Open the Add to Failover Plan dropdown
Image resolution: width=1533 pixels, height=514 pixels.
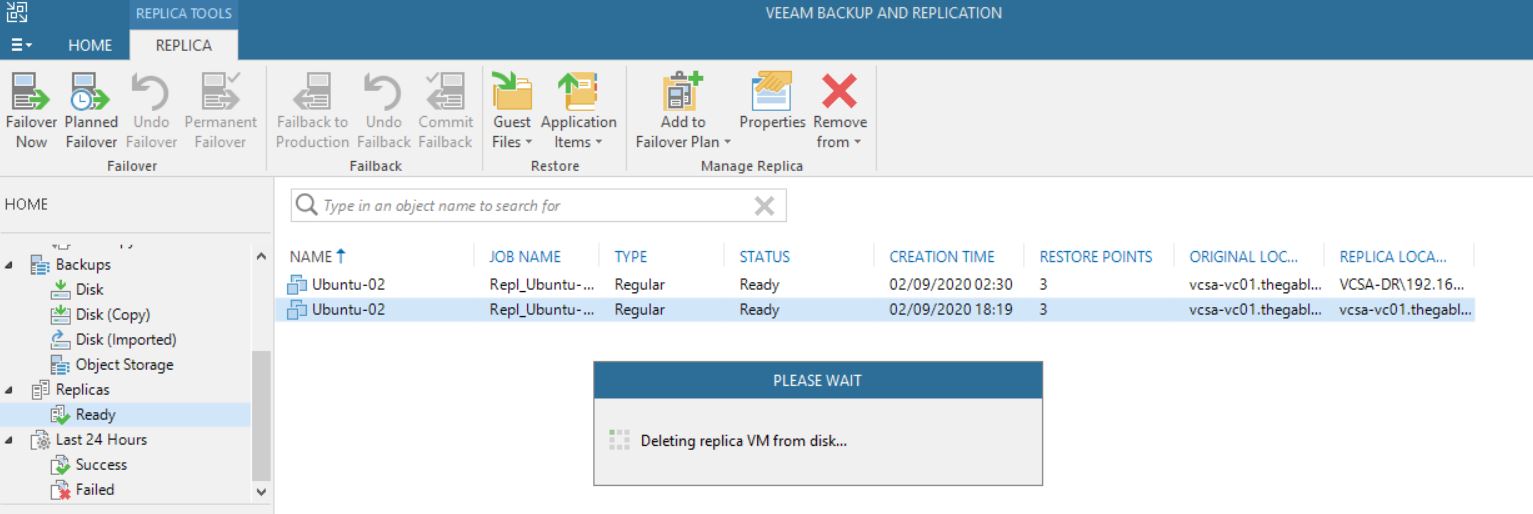(683, 110)
